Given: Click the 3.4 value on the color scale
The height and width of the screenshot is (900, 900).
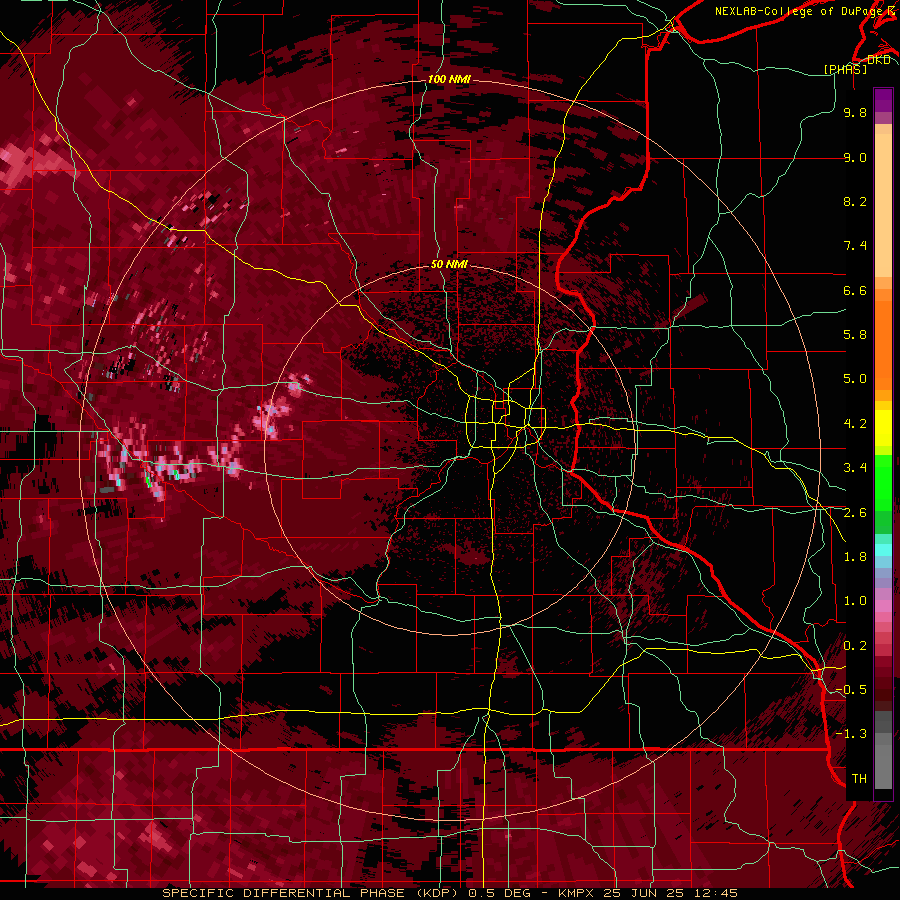Looking at the screenshot, I should [x=855, y=468].
